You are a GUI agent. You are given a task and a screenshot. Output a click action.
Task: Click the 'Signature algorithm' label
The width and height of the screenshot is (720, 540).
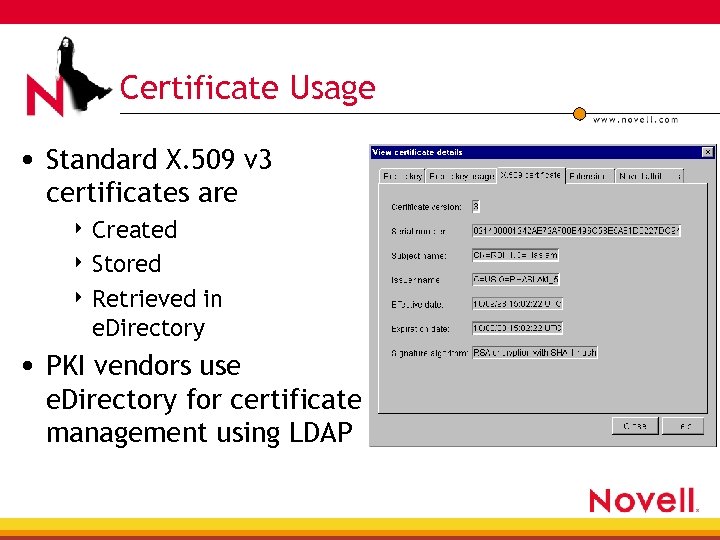pyautogui.click(x=429, y=353)
